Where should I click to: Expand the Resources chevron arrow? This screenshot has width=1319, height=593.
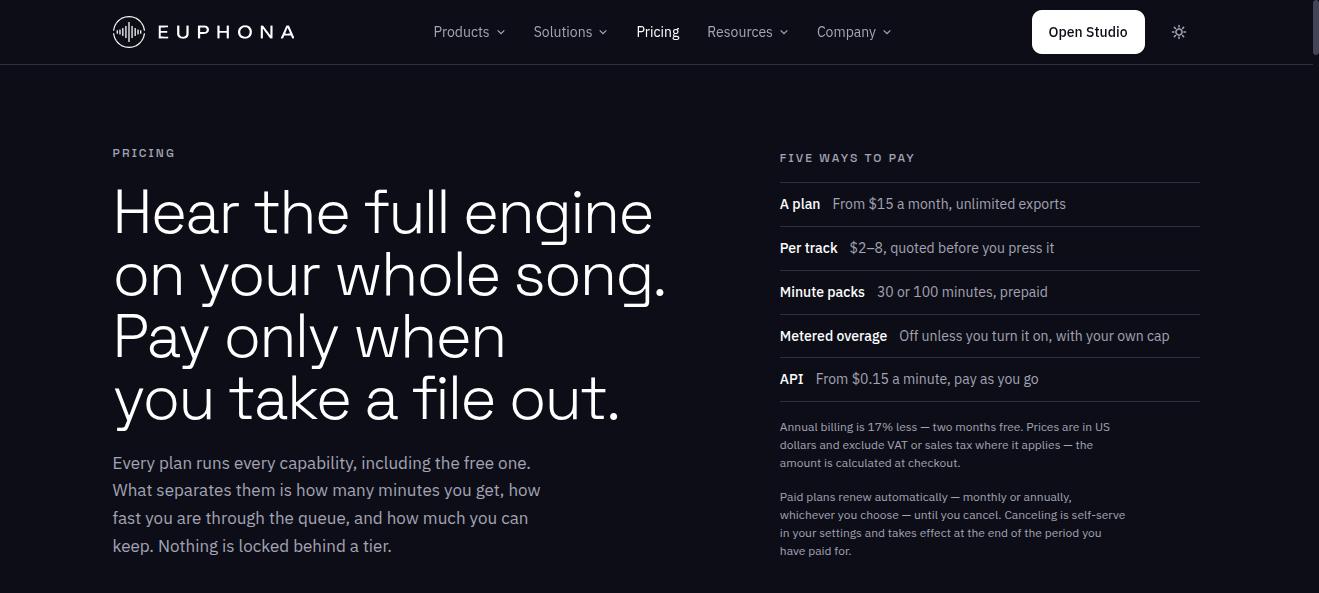(x=784, y=32)
